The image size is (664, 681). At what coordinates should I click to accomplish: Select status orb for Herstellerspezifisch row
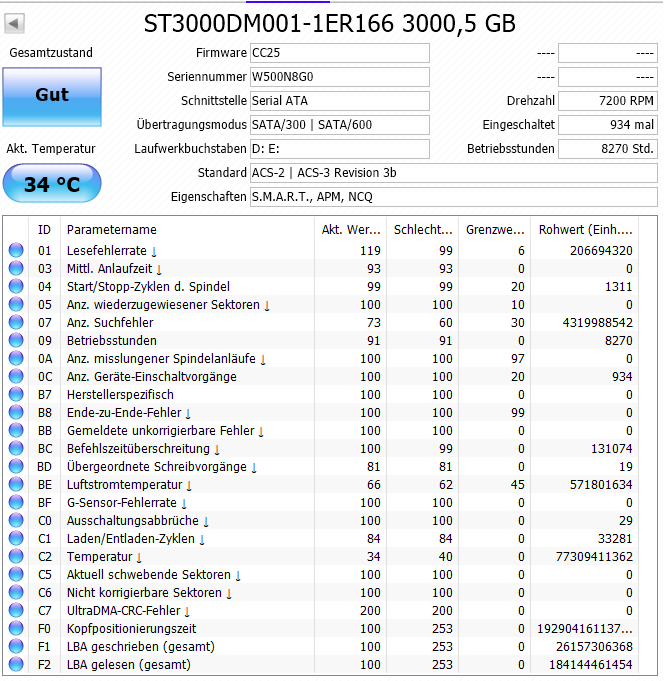(16, 395)
